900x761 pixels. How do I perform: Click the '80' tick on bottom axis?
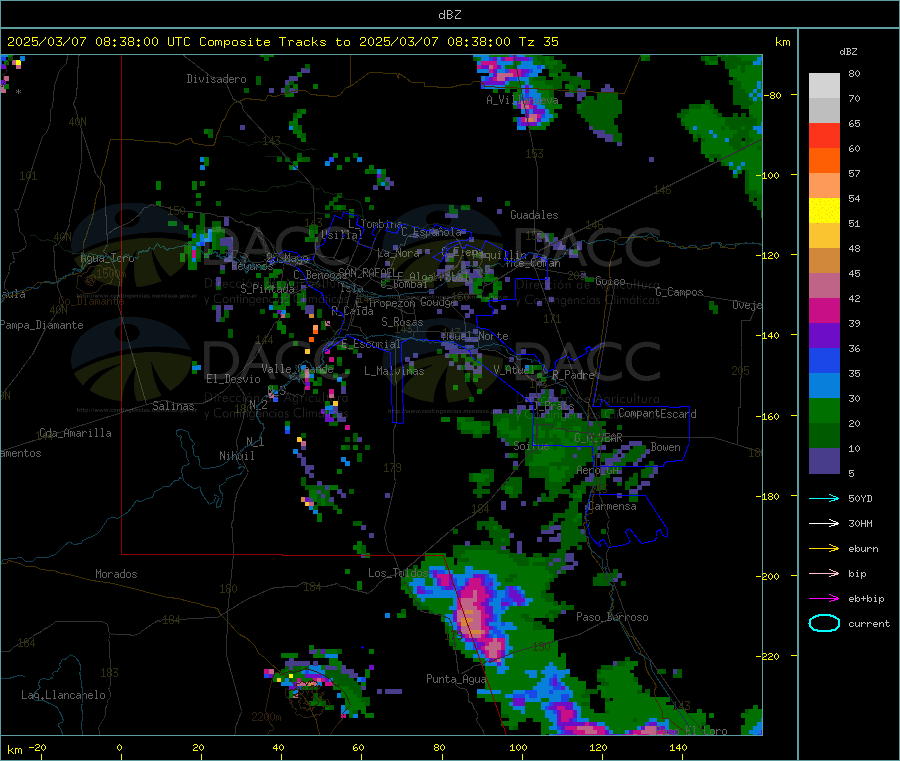pos(439,747)
